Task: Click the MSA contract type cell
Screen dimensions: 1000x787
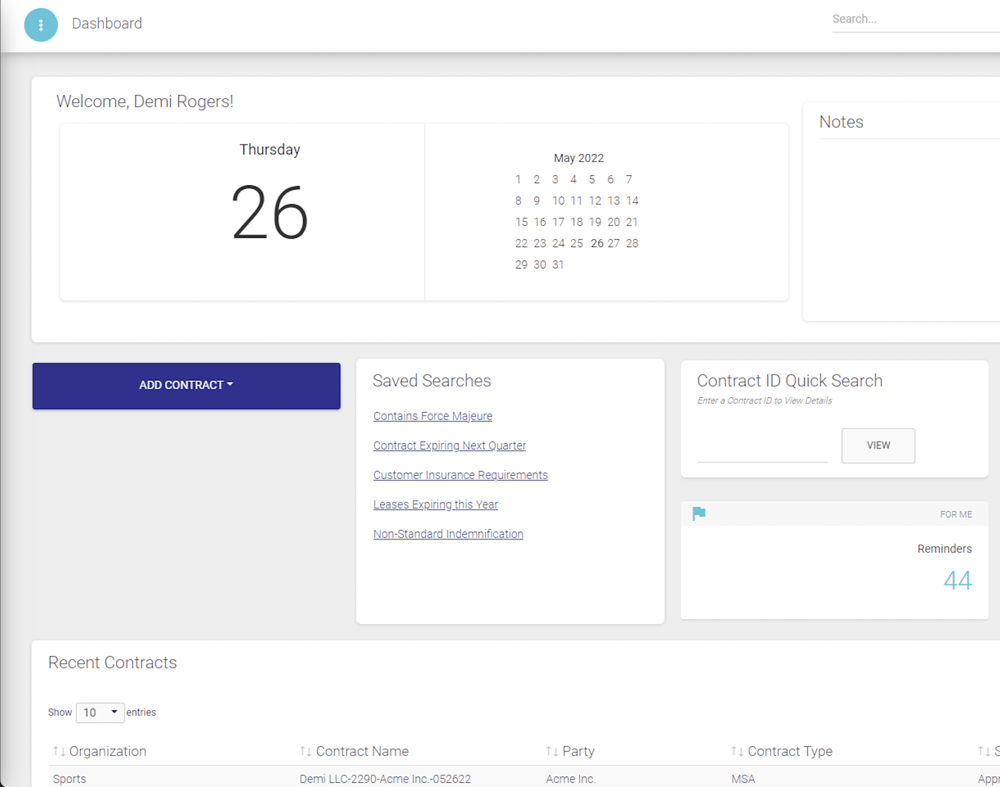Action: [x=743, y=779]
